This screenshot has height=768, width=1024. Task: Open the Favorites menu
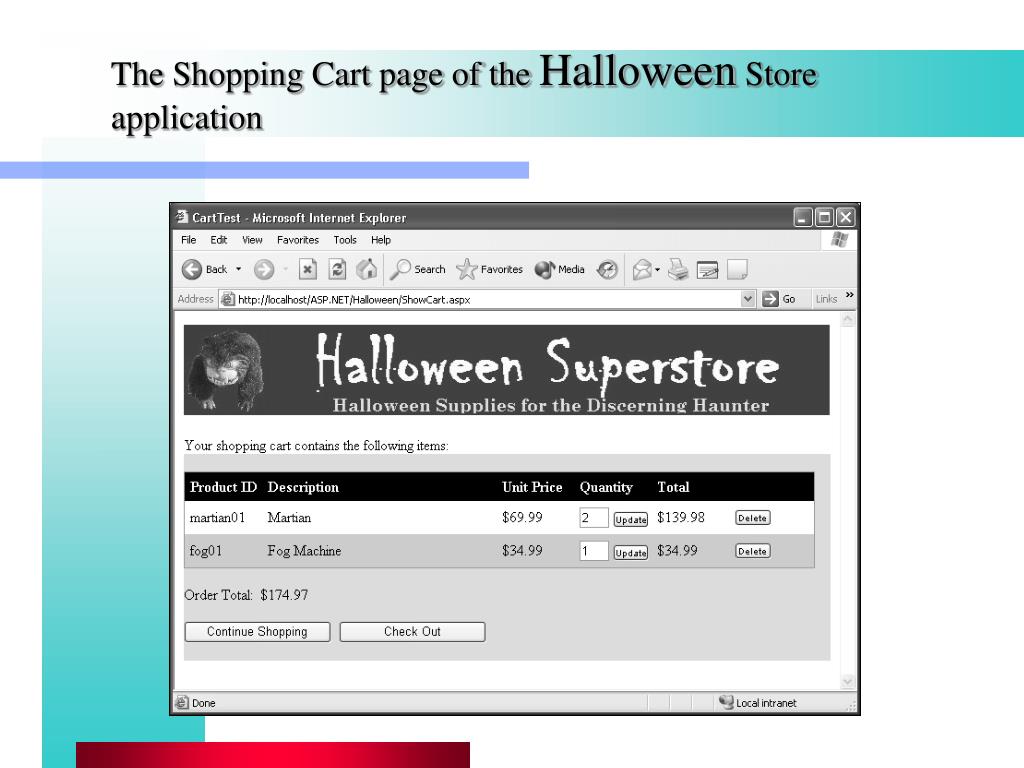click(x=298, y=240)
